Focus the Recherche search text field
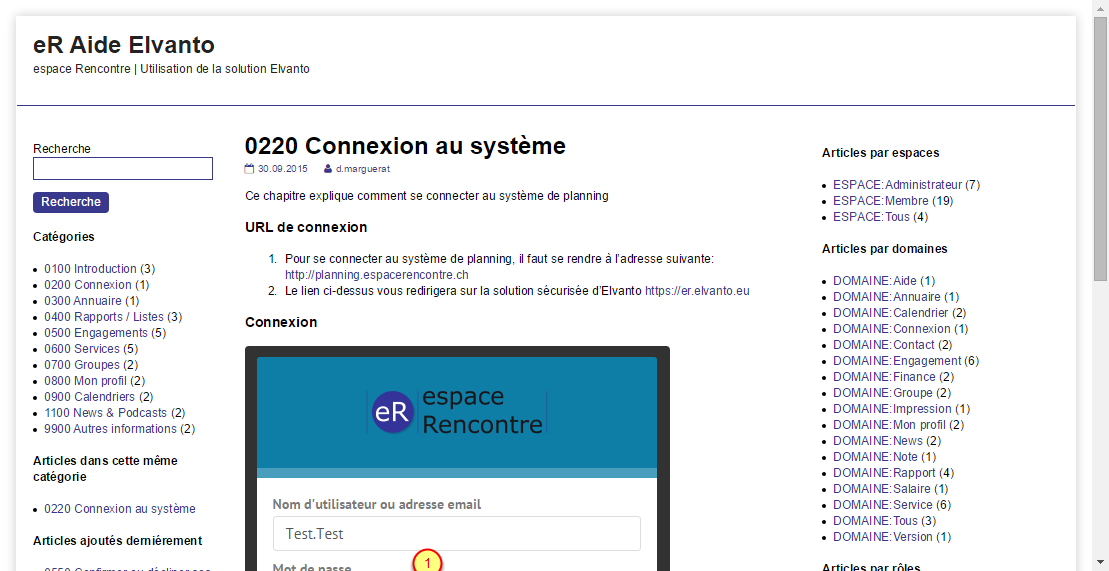This screenshot has height=571, width=1109. point(123,168)
